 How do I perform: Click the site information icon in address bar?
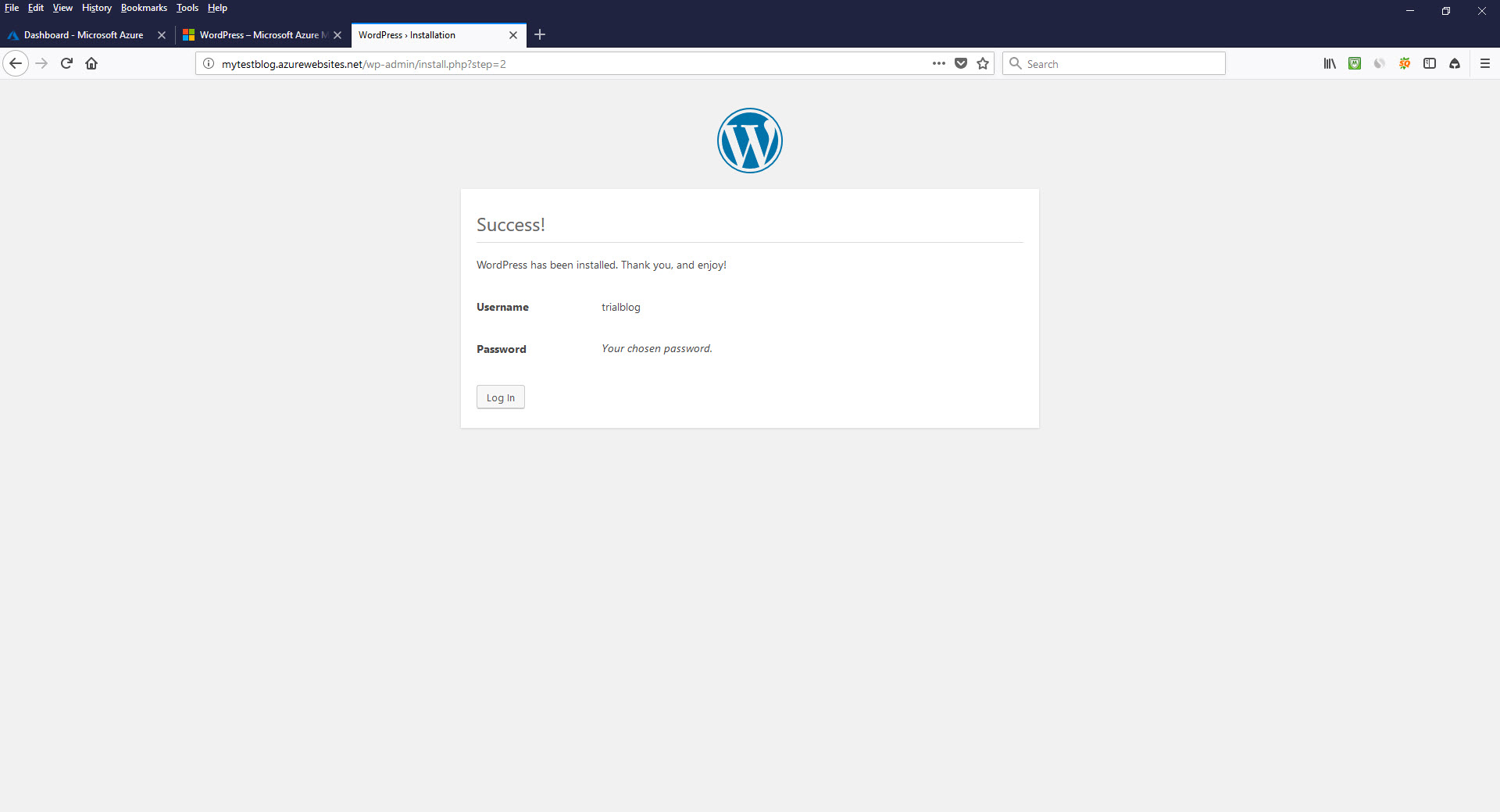(x=207, y=63)
